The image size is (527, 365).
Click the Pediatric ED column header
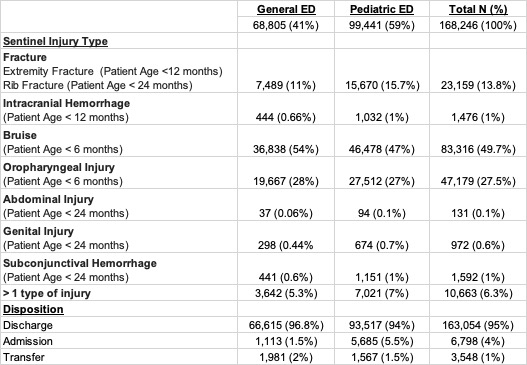pos(381,9)
